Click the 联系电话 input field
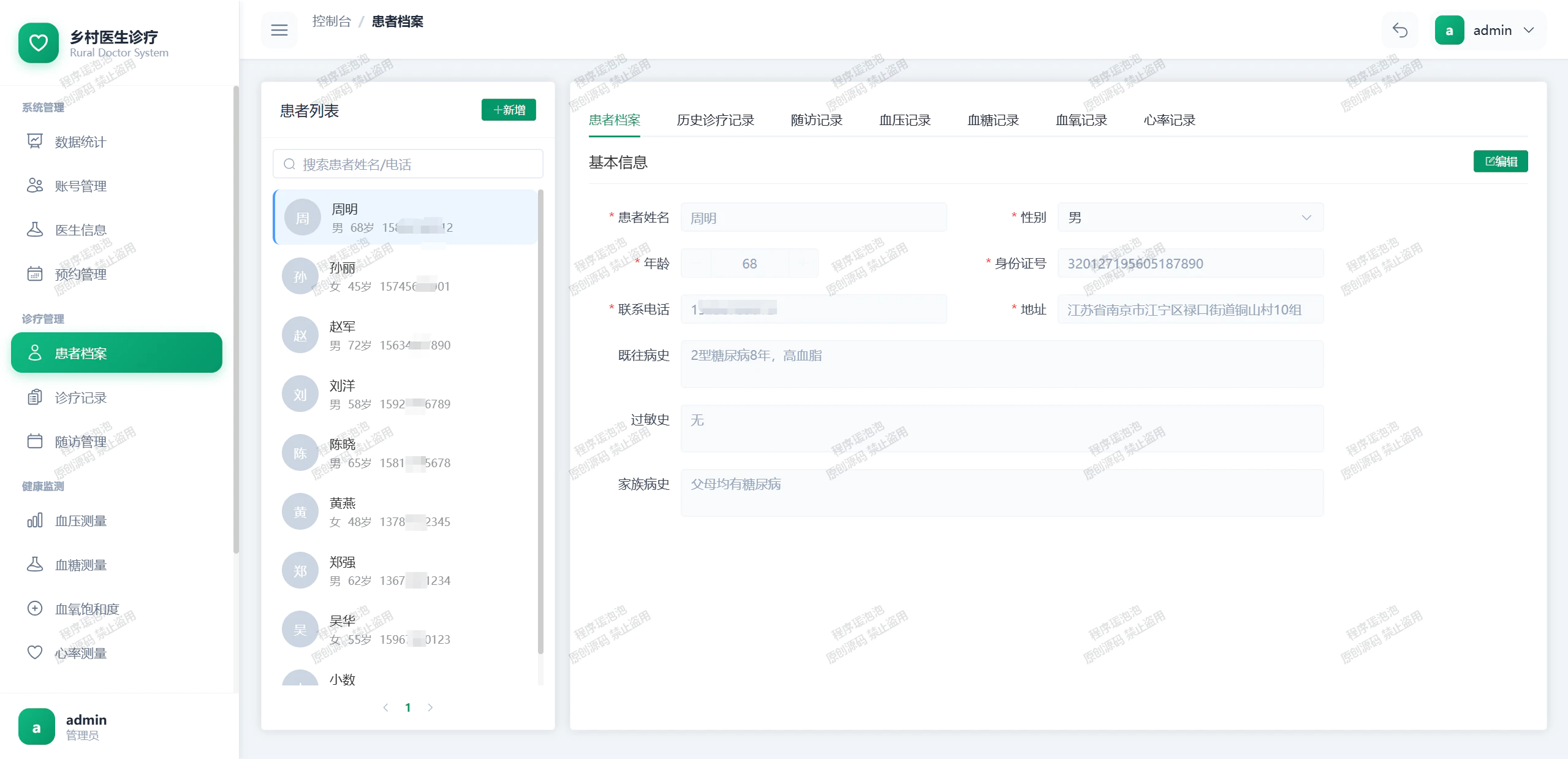This screenshot has height=759, width=1568. 814,309
